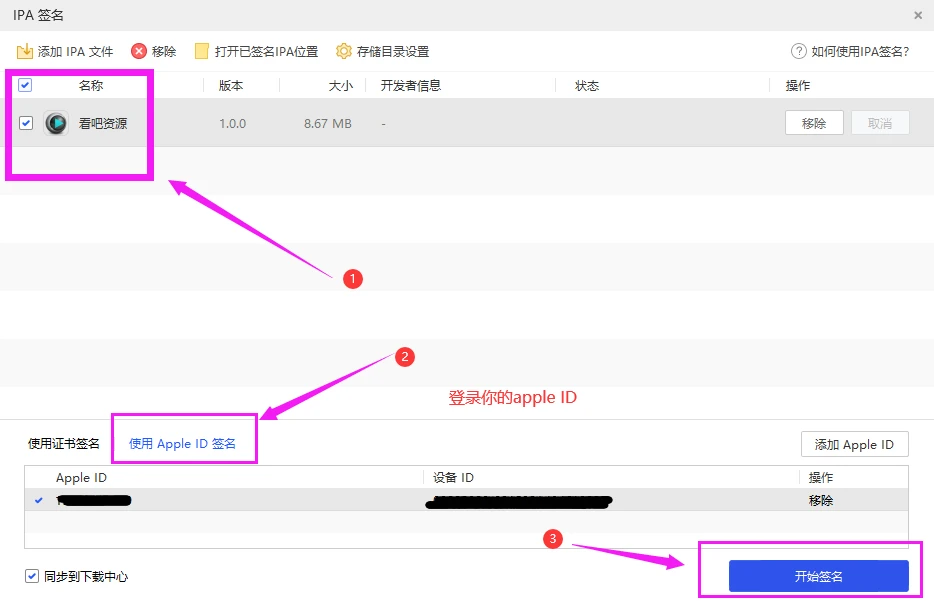Screen dimensions: 934x604
Task: Click the 取消 button in IPA row
Action: point(880,124)
